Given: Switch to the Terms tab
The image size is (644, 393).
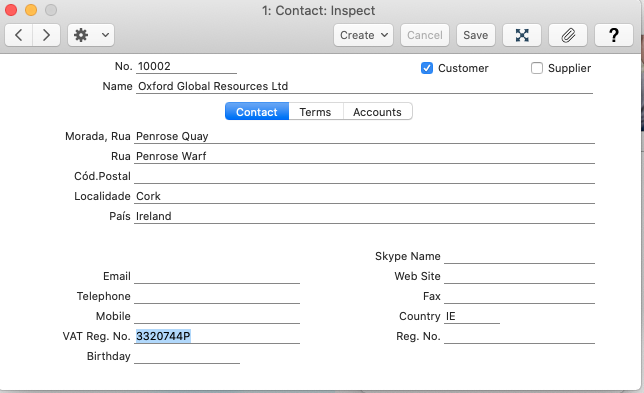Looking at the screenshot, I should (x=315, y=112).
